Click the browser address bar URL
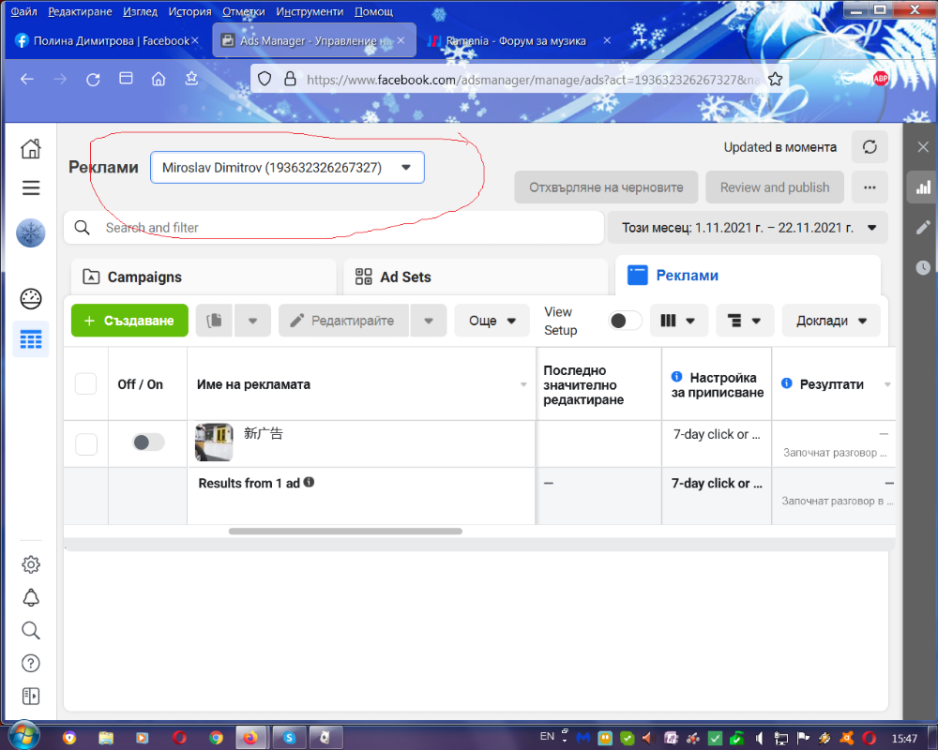This screenshot has width=938, height=750. click(532, 79)
